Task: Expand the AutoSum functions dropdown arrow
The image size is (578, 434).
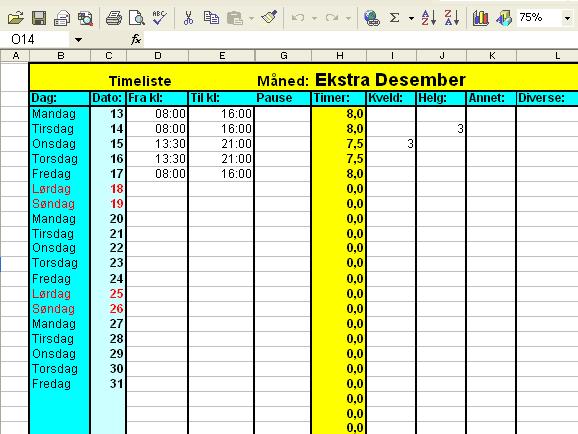Action: pos(411,18)
